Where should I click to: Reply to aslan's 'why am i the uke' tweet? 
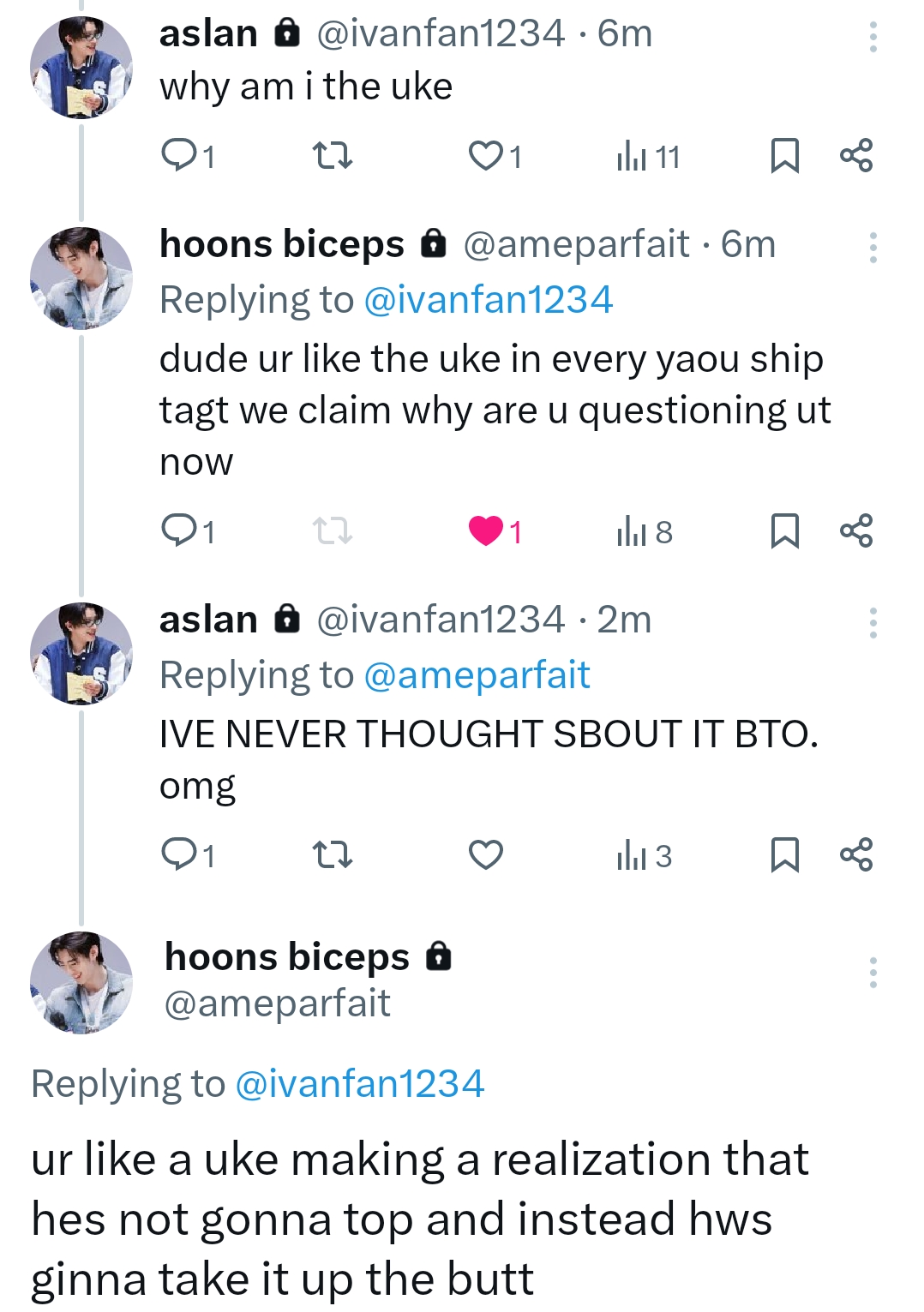(x=179, y=155)
